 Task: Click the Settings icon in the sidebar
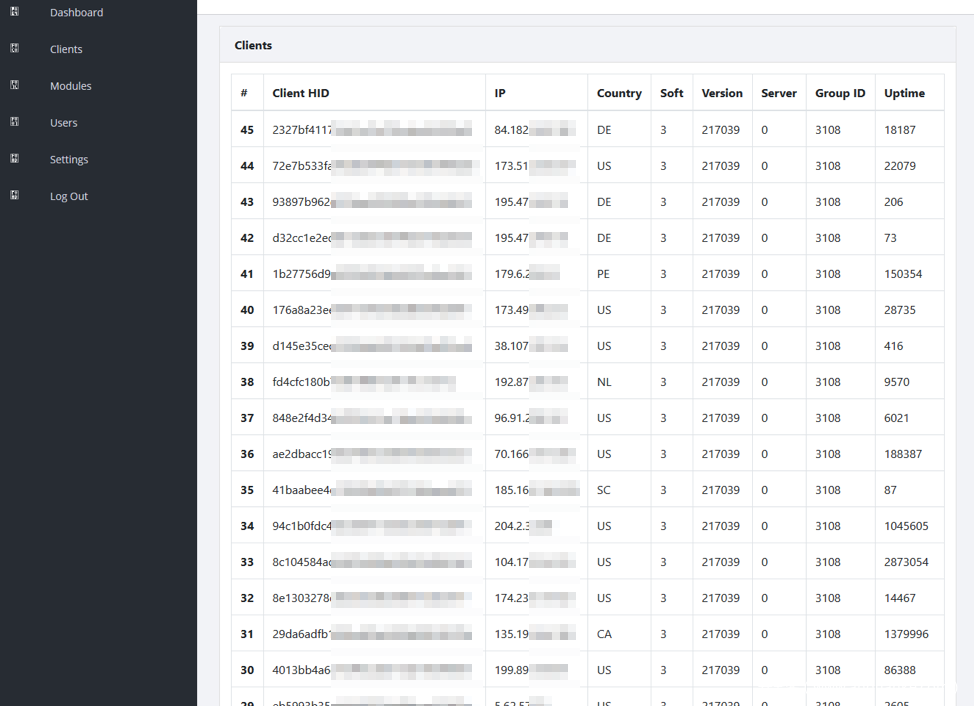tap(15, 159)
